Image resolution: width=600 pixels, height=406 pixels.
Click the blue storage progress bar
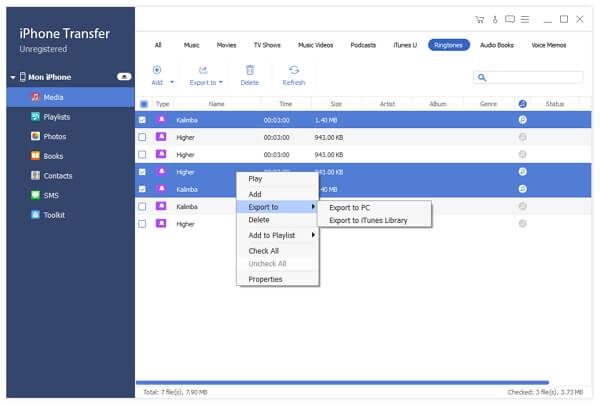click(x=342, y=382)
